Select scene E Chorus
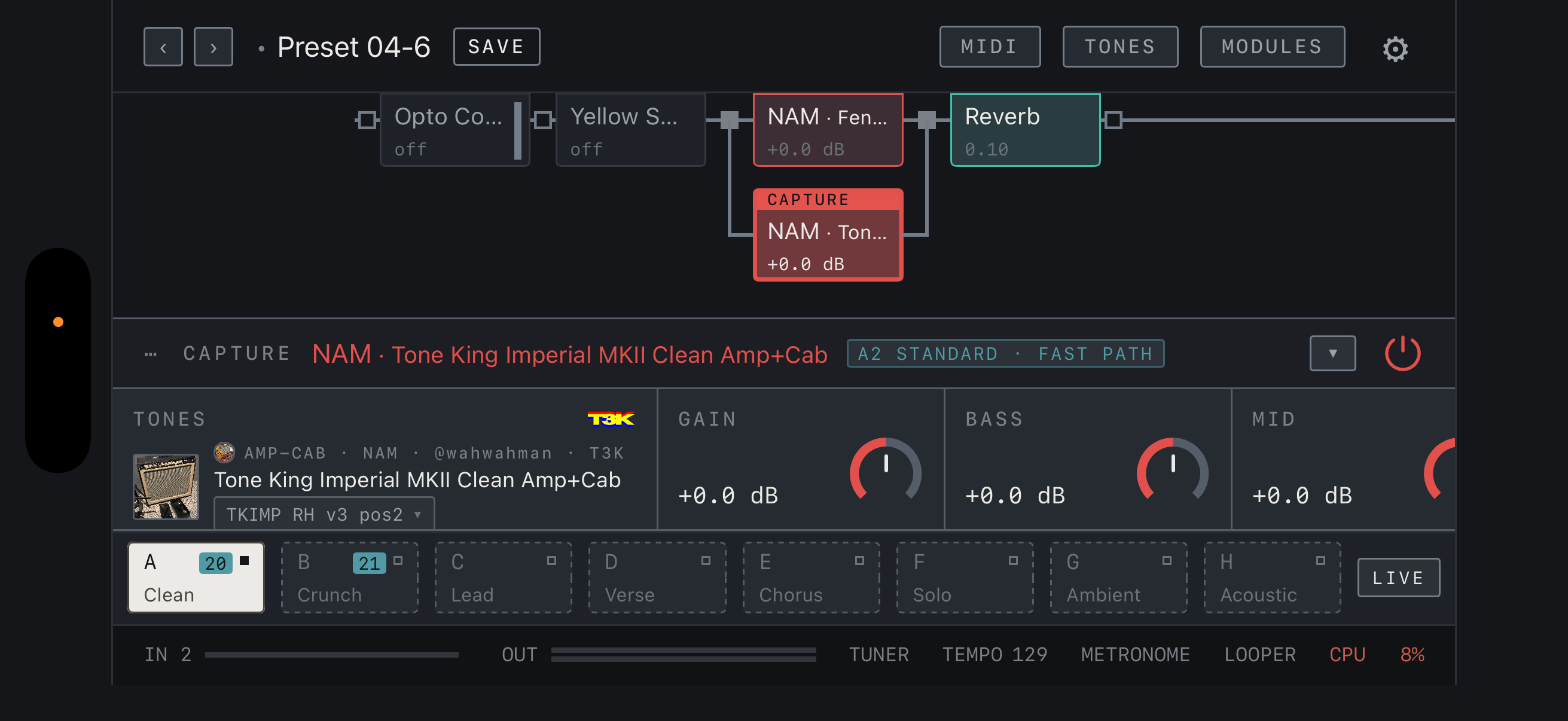The width and height of the screenshot is (1568, 721). pyautogui.click(x=812, y=578)
